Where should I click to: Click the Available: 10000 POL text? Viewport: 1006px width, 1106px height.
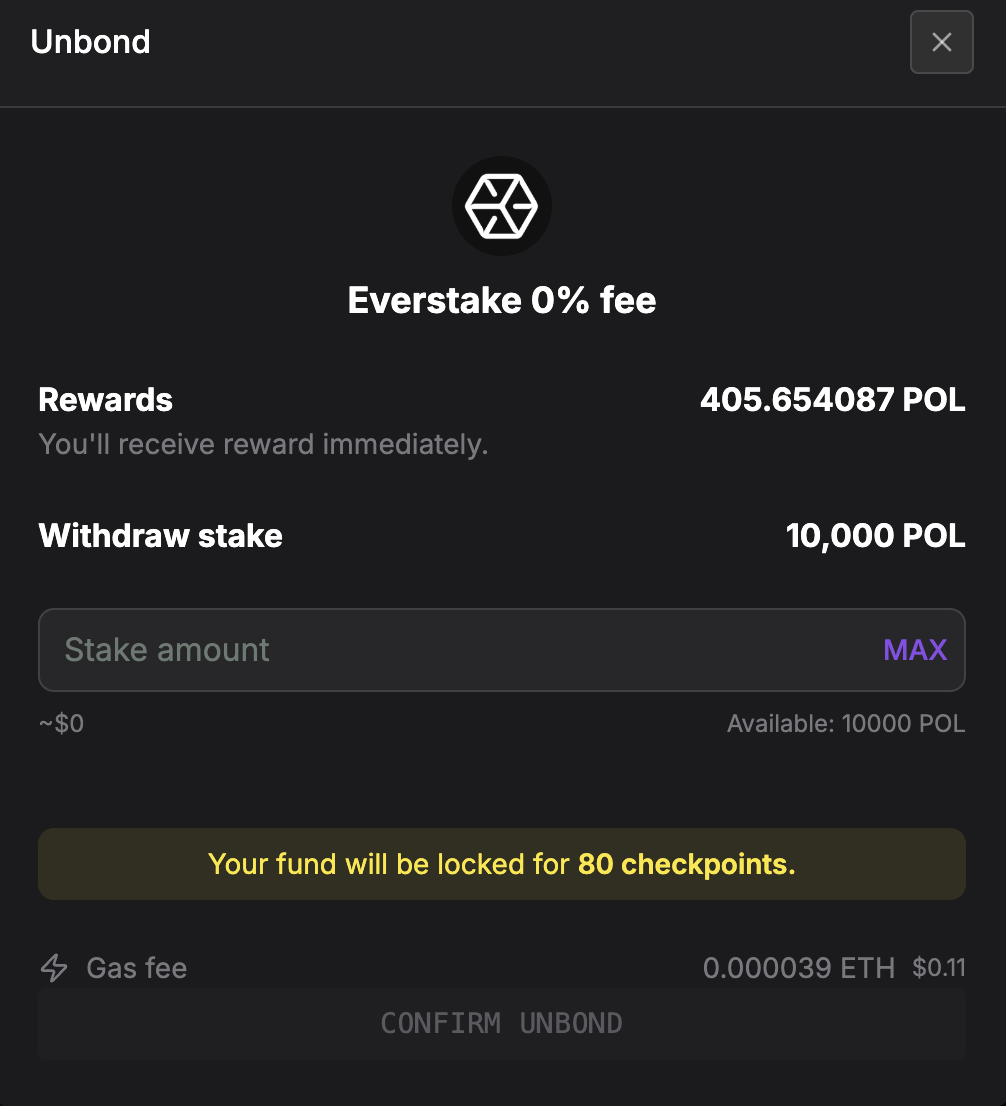click(846, 724)
